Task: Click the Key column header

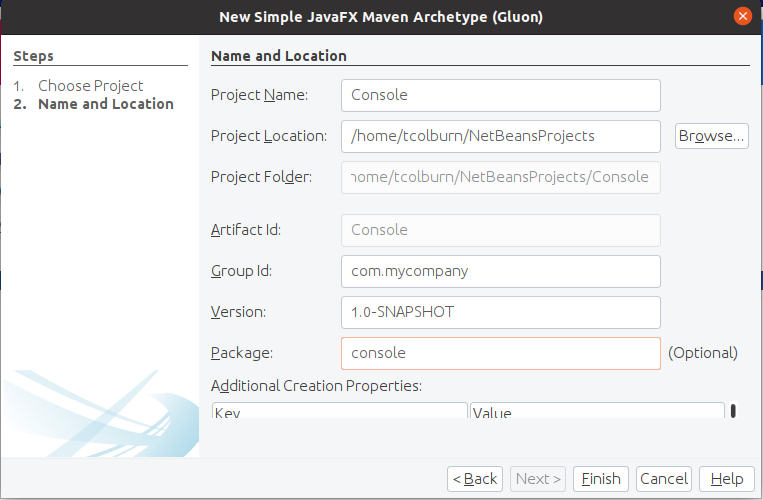Action: [x=340, y=411]
